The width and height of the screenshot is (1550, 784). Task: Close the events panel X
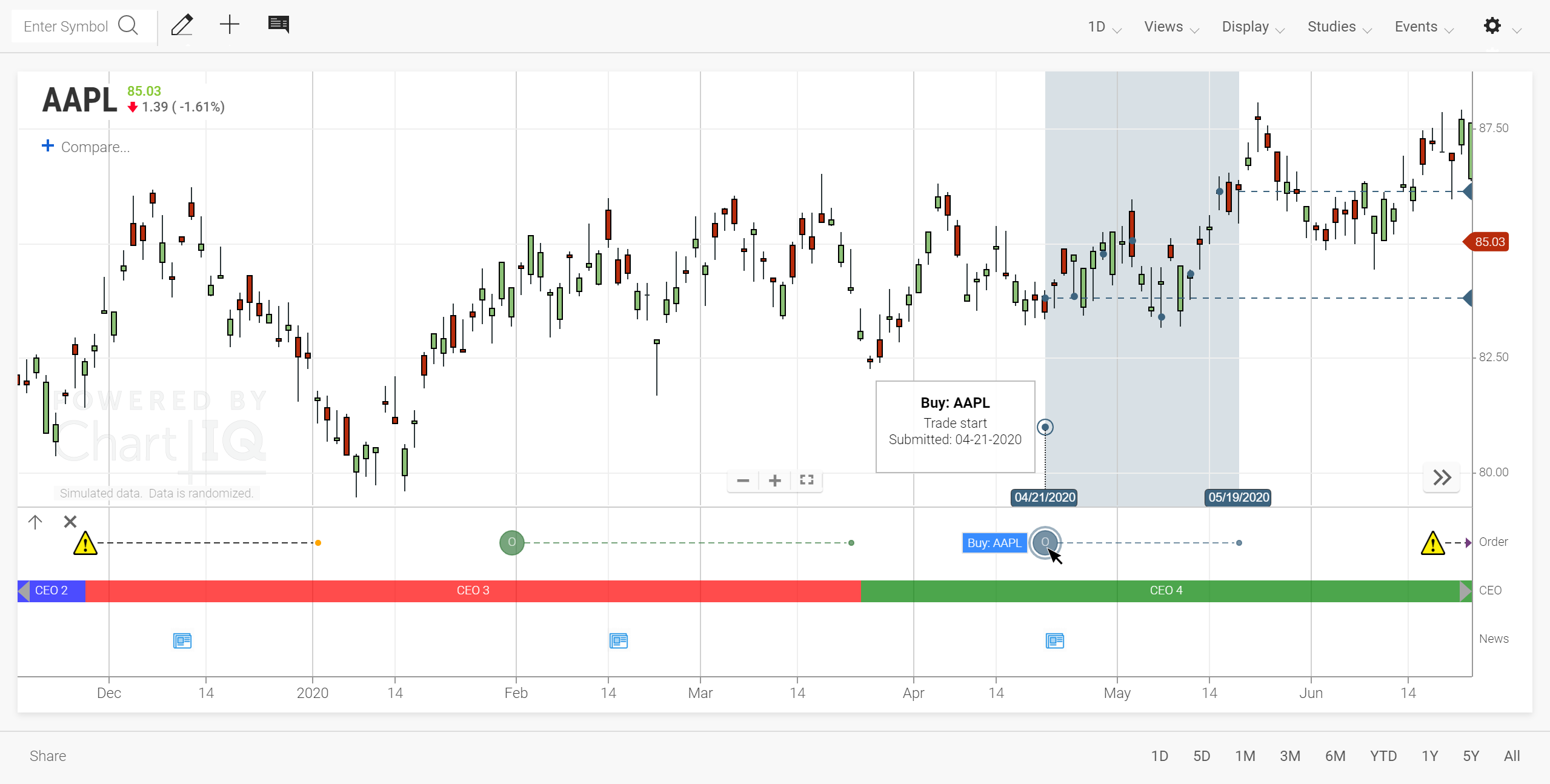tap(70, 522)
